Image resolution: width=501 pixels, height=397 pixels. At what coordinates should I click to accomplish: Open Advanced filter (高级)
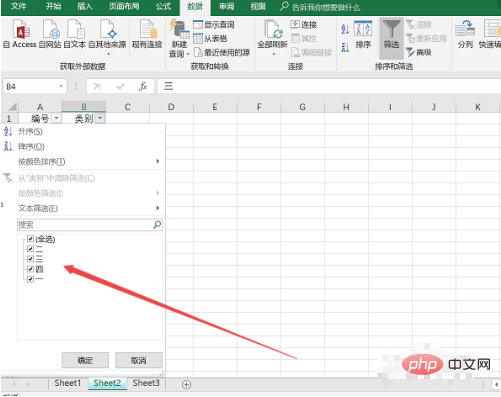tap(419, 52)
